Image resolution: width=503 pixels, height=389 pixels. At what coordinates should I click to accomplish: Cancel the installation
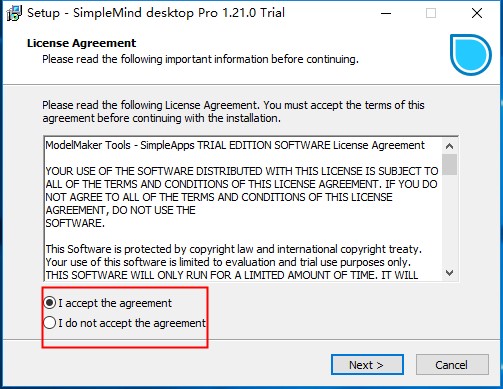click(452, 365)
